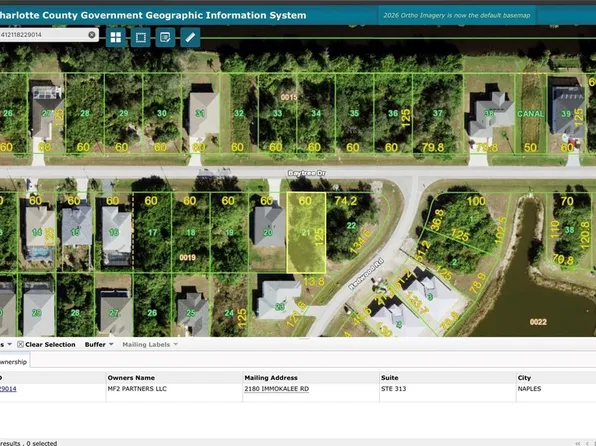This screenshot has width=596, height=446.
Task: Sort by Mailing Address column header
Action: (271, 378)
